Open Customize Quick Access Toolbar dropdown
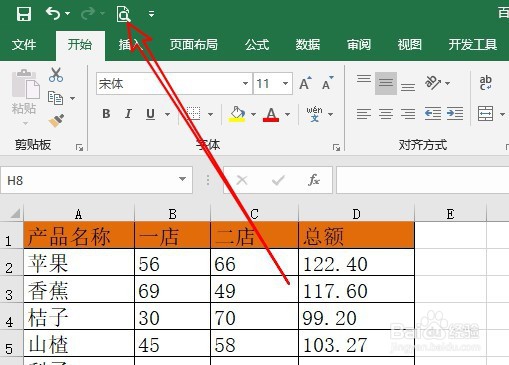The width and height of the screenshot is (509, 365). coord(151,14)
